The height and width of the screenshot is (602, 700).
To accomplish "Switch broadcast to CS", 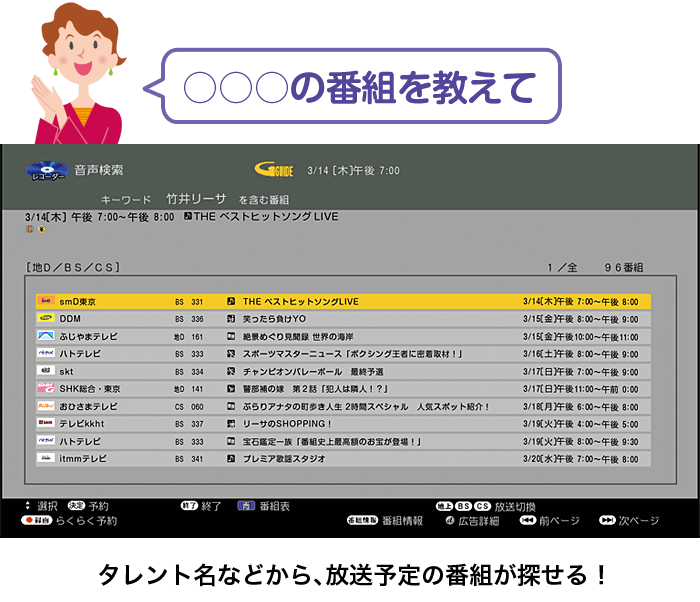I will 482,506.
